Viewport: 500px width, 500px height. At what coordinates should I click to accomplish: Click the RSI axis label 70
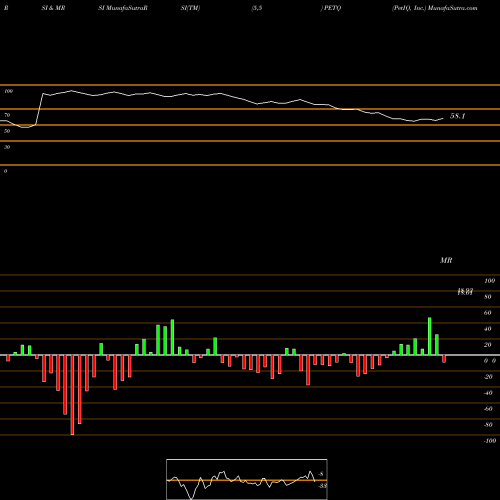click(7, 115)
